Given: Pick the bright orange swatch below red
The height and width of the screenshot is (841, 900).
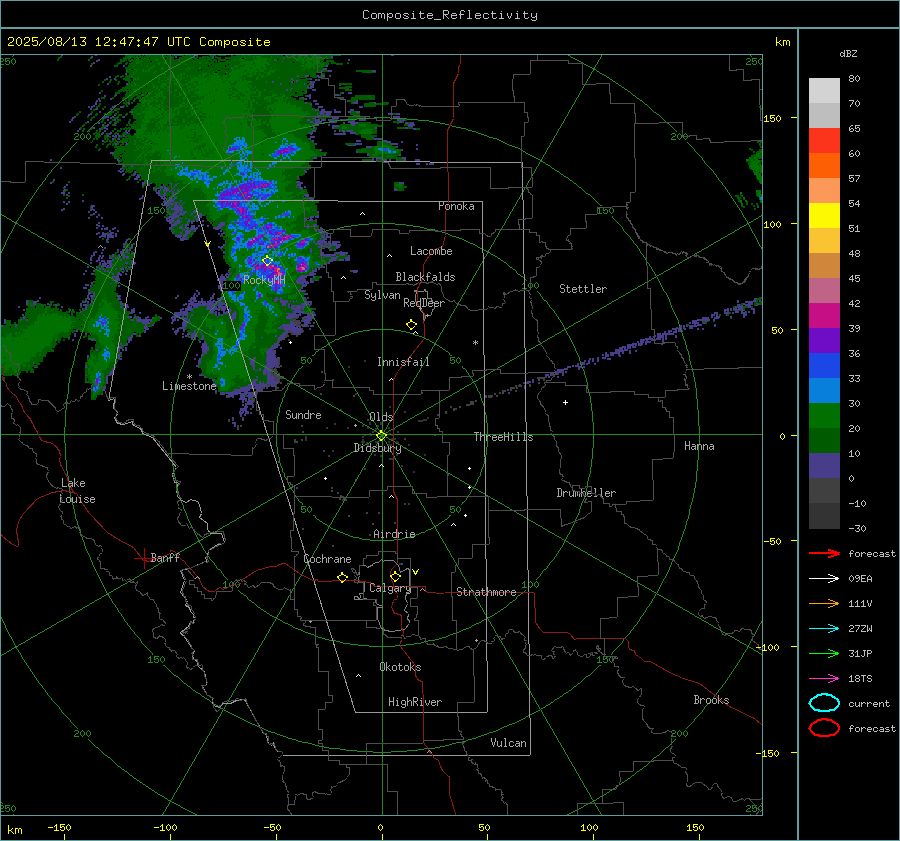Looking at the screenshot, I should click(824, 165).
